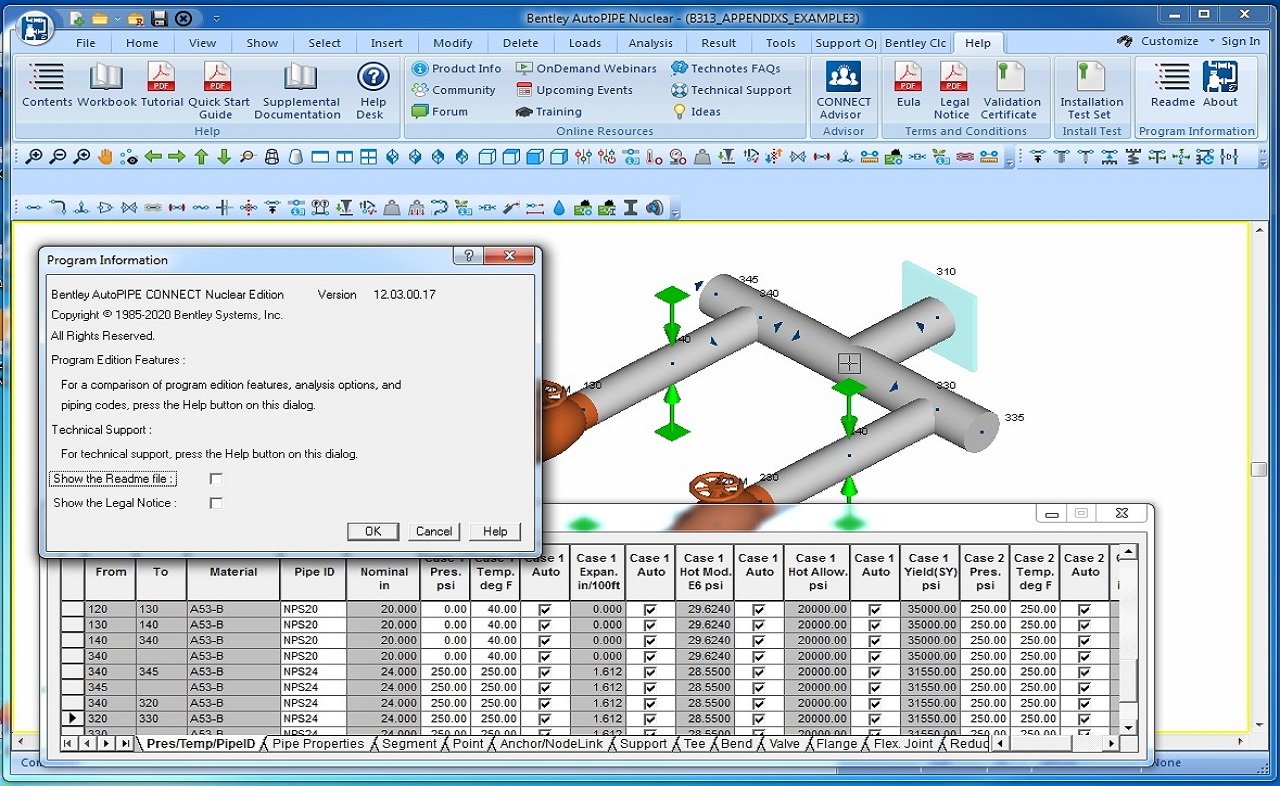Click the Save disk icon in quick access
This screenshot has width=1280, height=786.
(159, 18)
